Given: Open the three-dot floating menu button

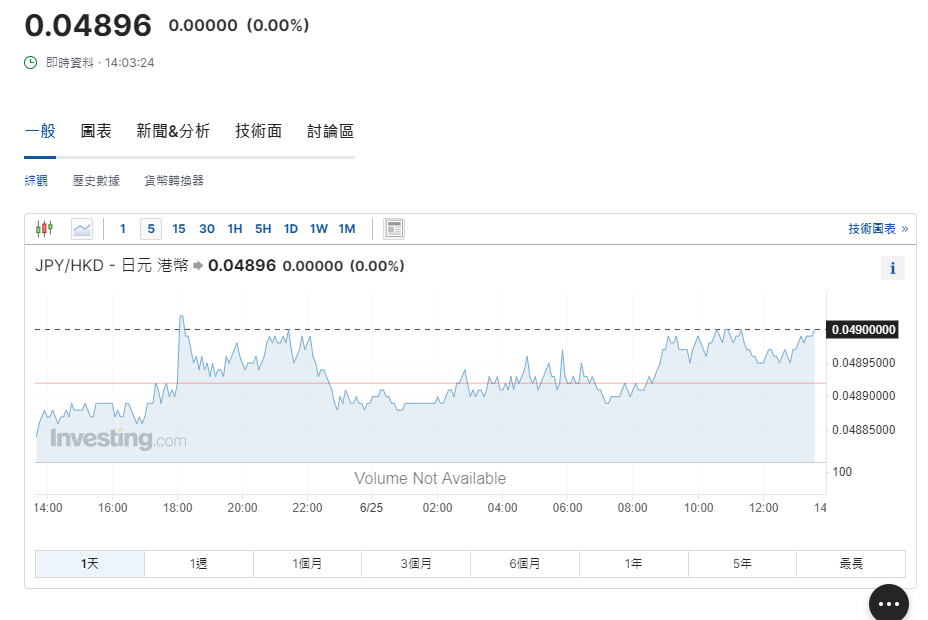Looking at the screenshot, I should pos(888,603).
